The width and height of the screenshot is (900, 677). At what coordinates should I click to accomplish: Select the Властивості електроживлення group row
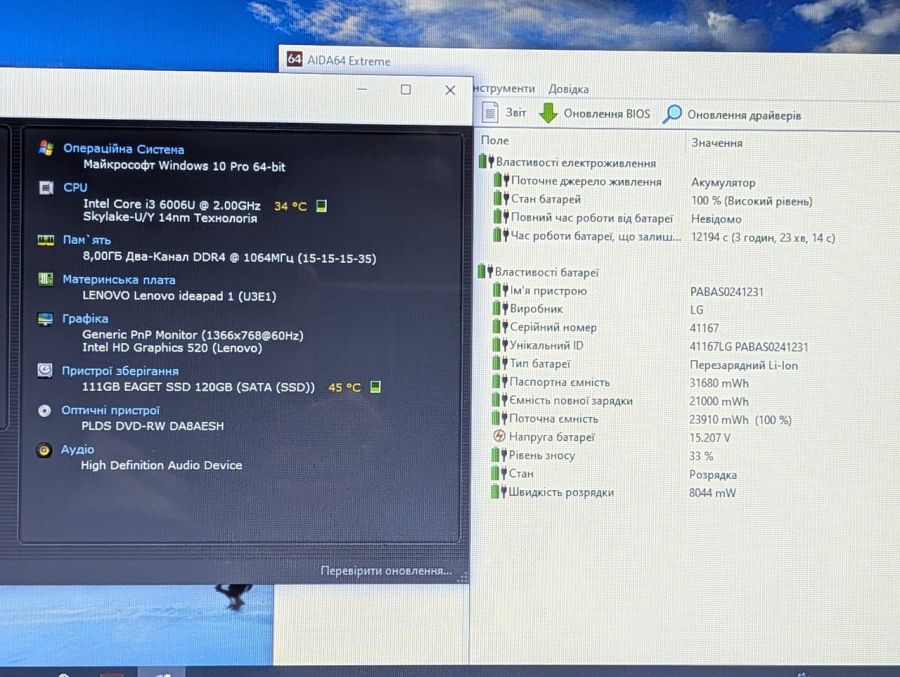click(x=568, y=163)
